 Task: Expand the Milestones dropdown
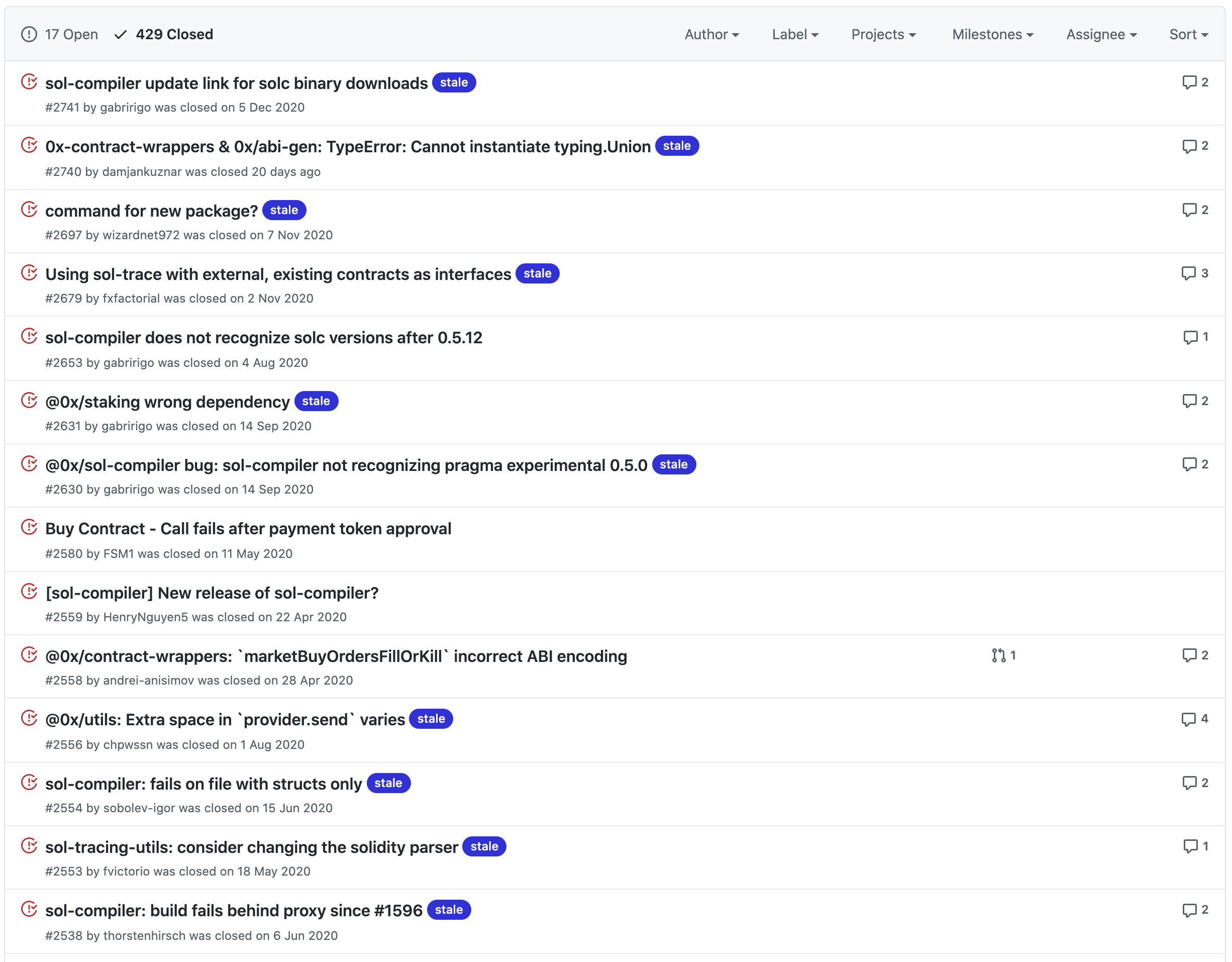click(992, 34)
